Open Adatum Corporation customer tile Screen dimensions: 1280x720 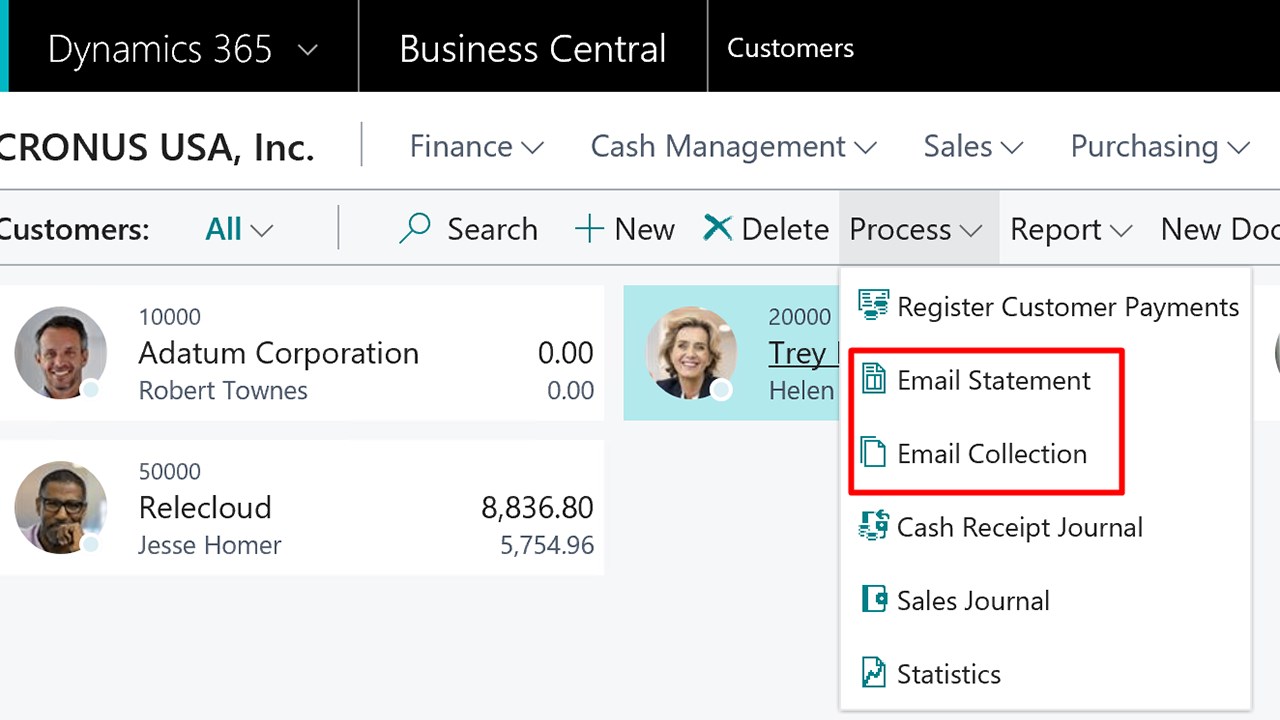(278, 353)
